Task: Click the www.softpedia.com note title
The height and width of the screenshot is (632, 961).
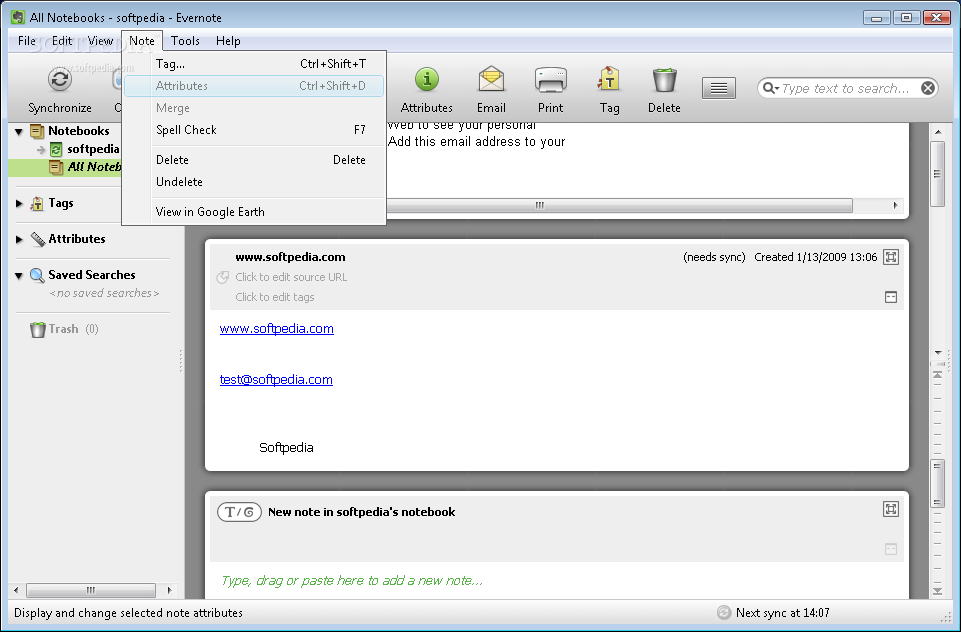Action: 290,257
